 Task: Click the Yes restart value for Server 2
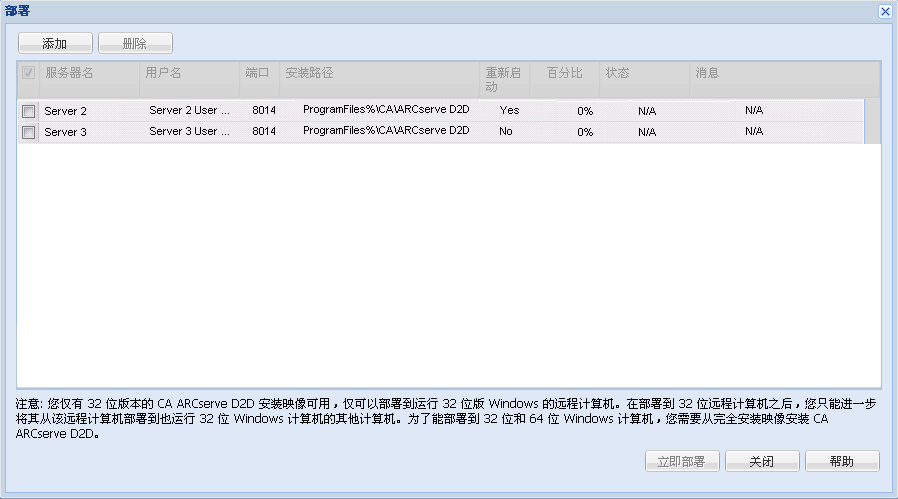[x=509, y=110]
